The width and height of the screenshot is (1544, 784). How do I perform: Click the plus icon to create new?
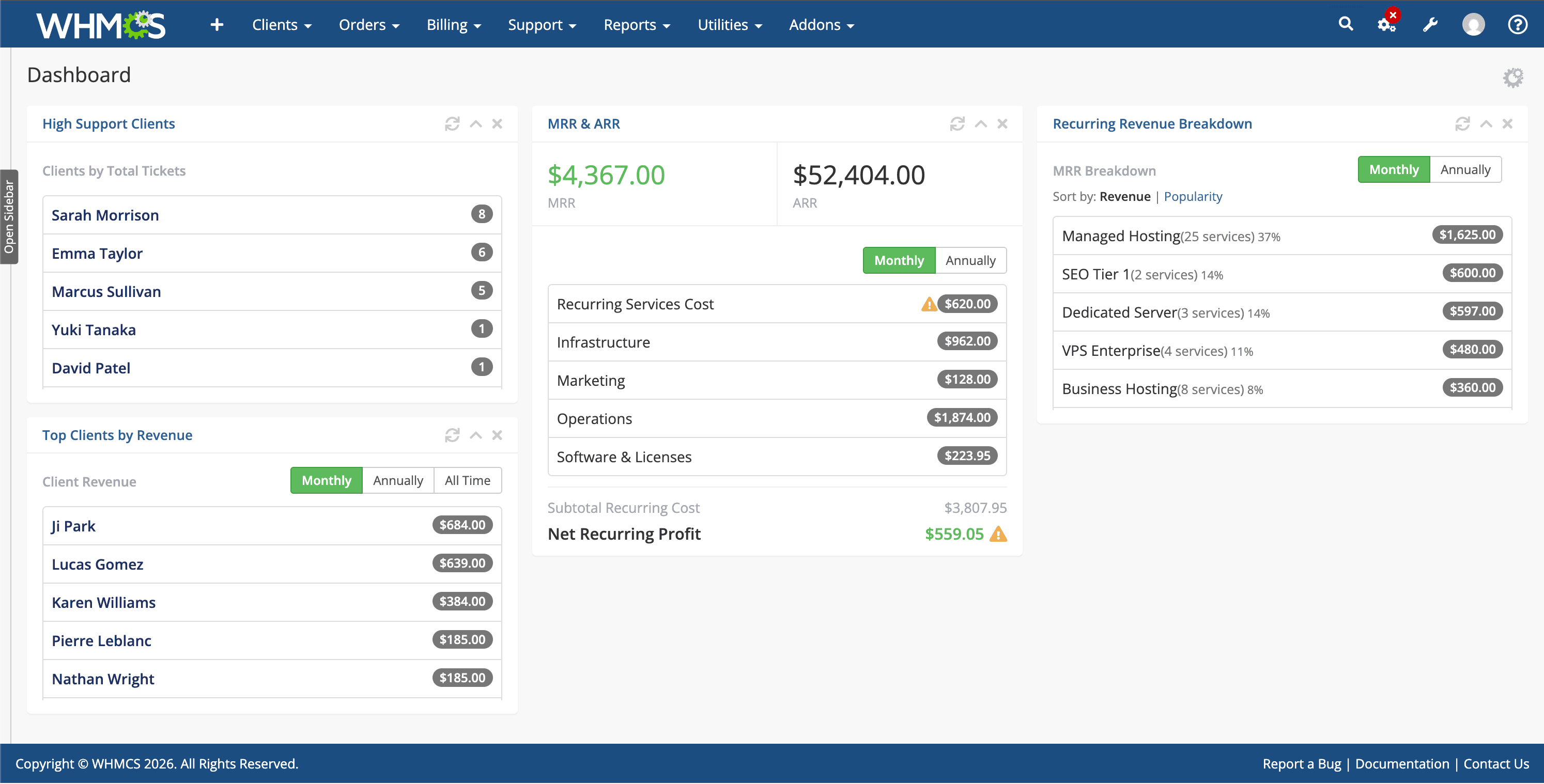pos(217,25)
